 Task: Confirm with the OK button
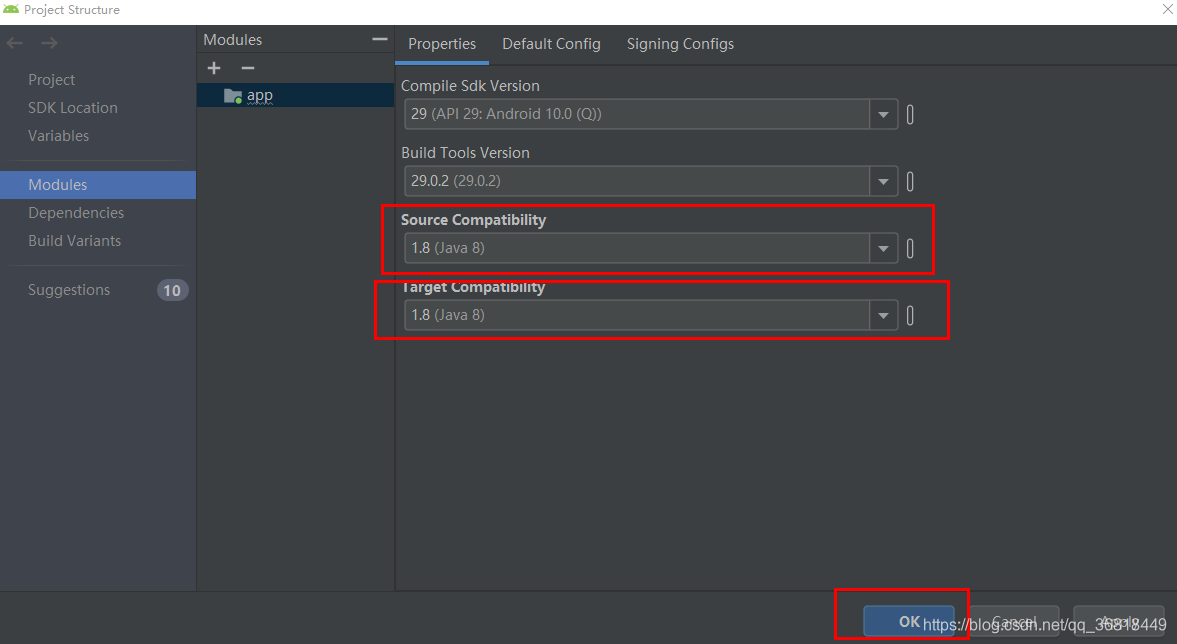[909, 621]
